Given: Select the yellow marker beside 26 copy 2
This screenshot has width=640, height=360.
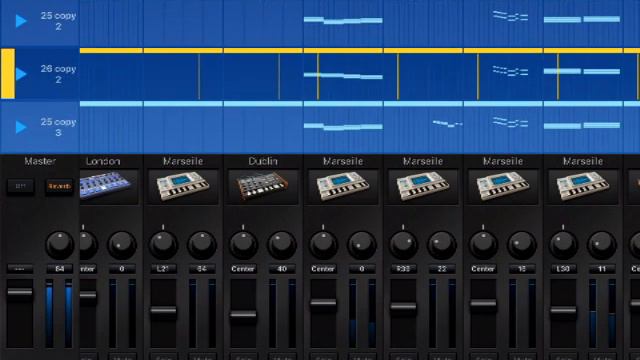Looking at the screenshot, I should (7, 74).
